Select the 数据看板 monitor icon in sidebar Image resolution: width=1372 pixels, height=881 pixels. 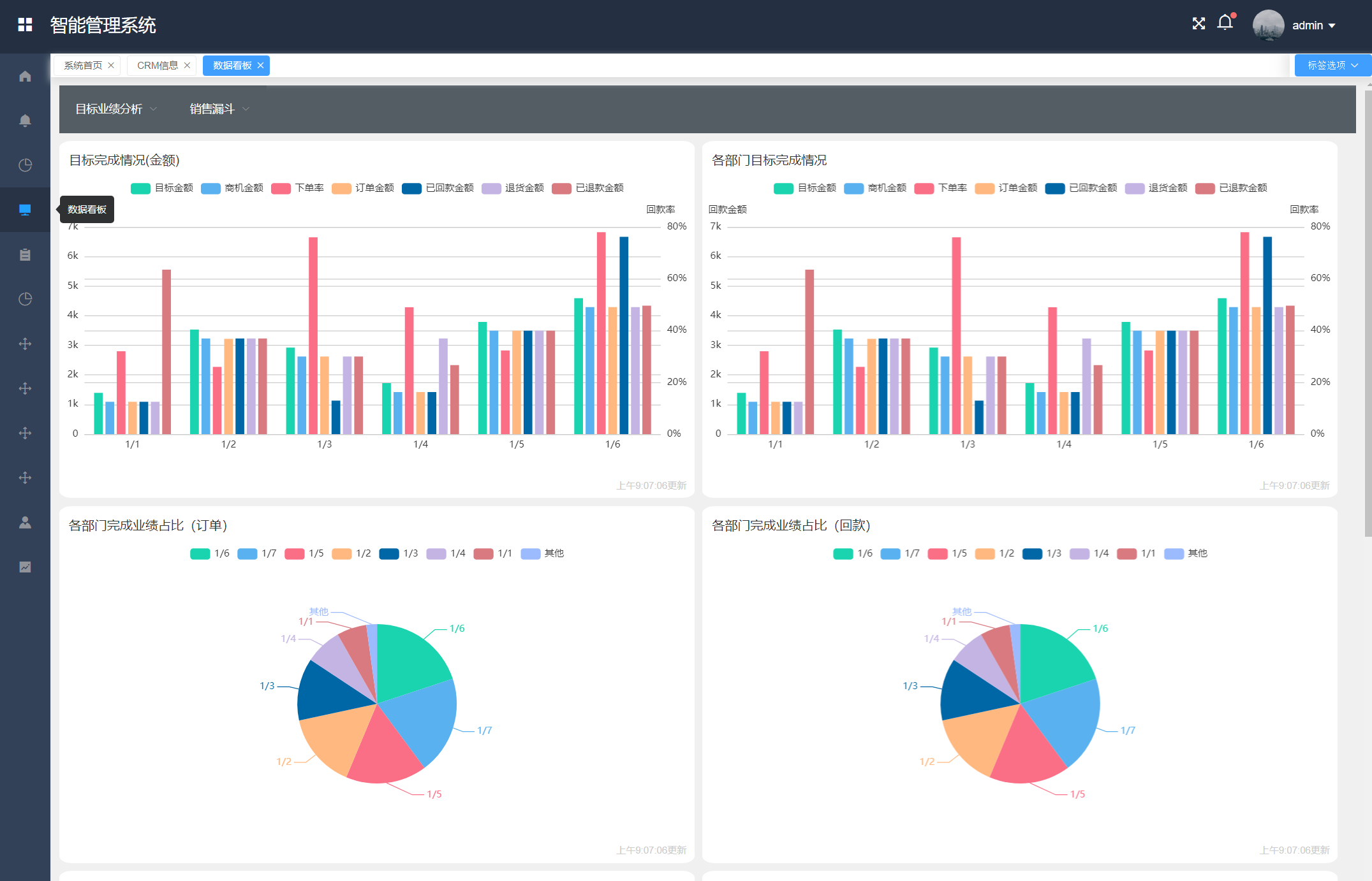click(x=25, y=210)
